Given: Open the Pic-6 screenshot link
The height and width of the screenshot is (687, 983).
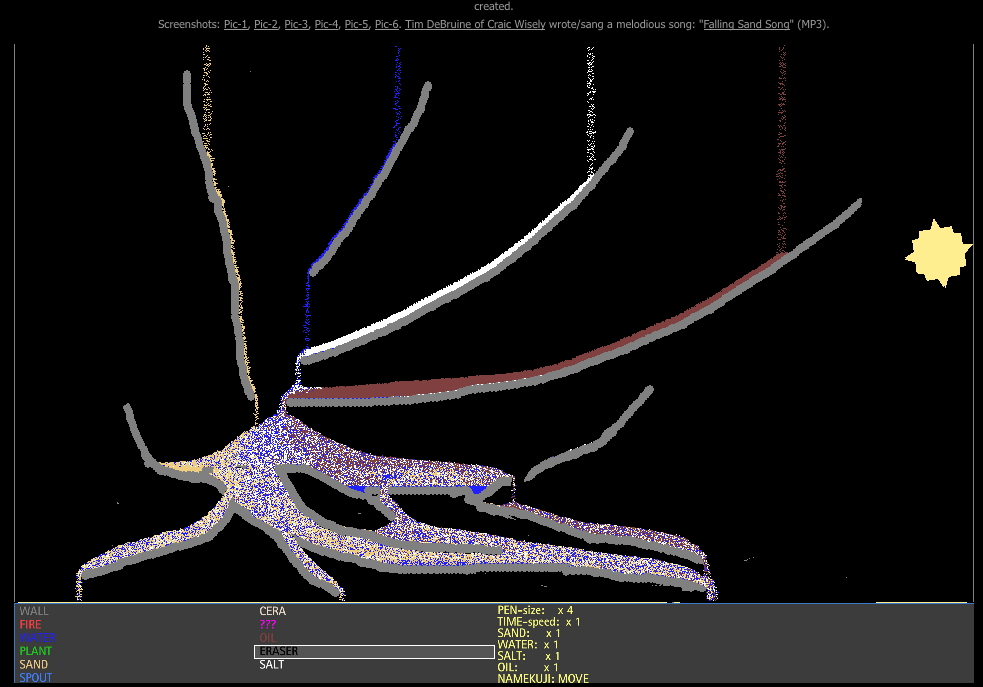Looking at the screenshot, I should pos(386,24).
